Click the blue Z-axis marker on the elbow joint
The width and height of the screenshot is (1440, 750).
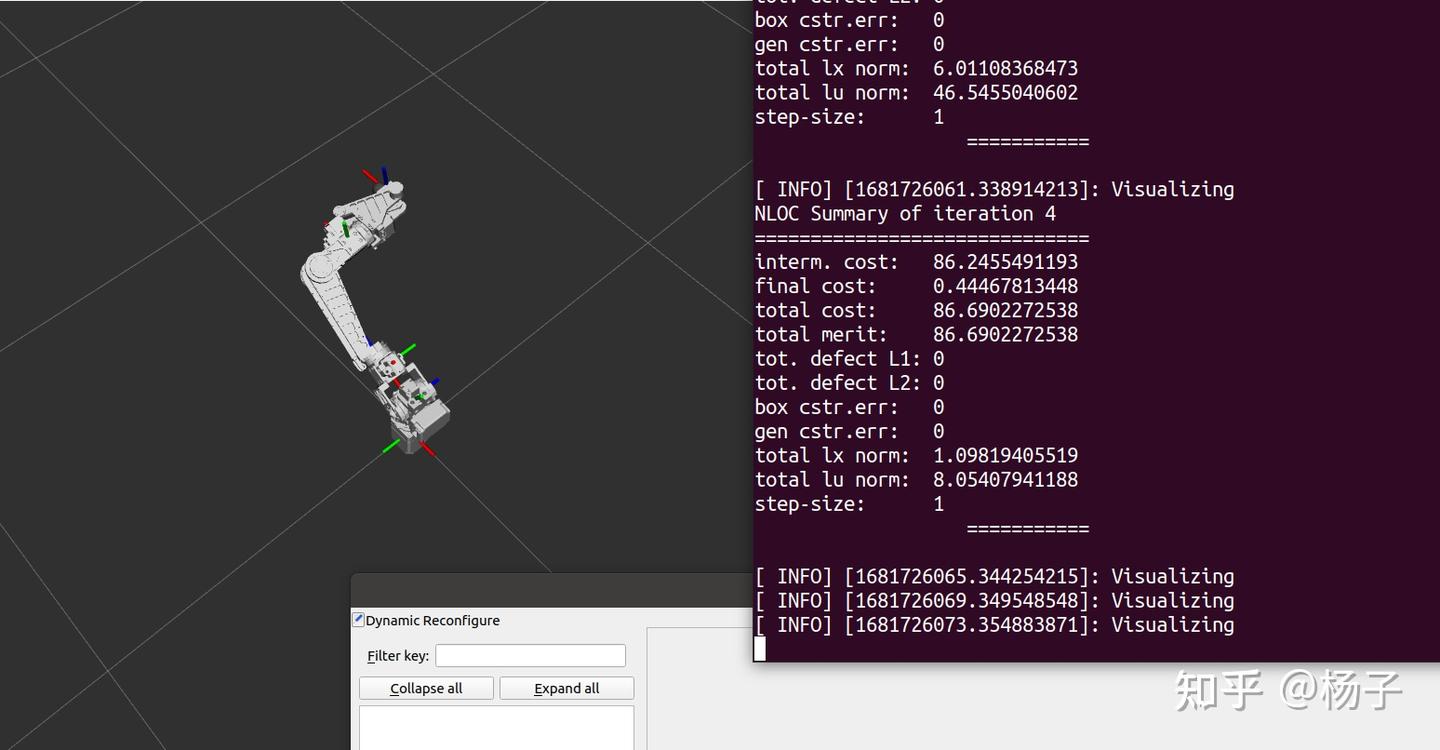(369, 340)
